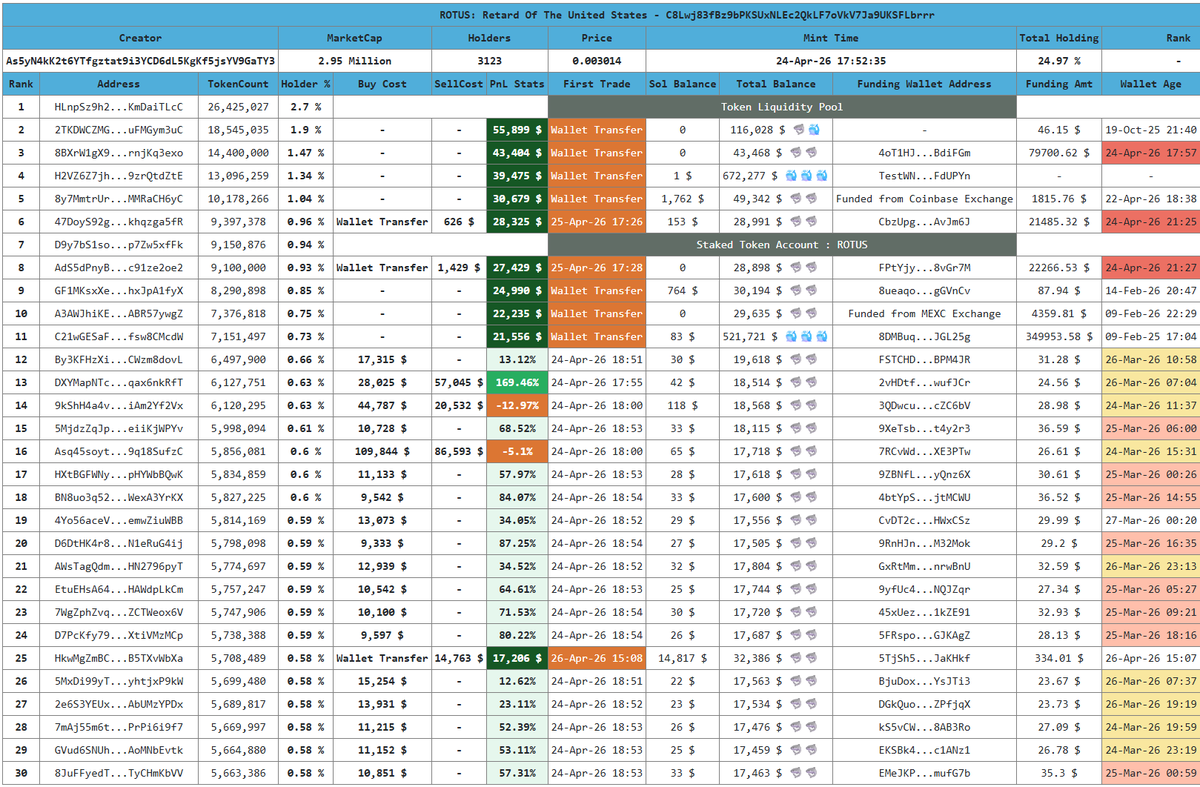Click the Staked Token Account : ROTUS banner

pos(782,245)
